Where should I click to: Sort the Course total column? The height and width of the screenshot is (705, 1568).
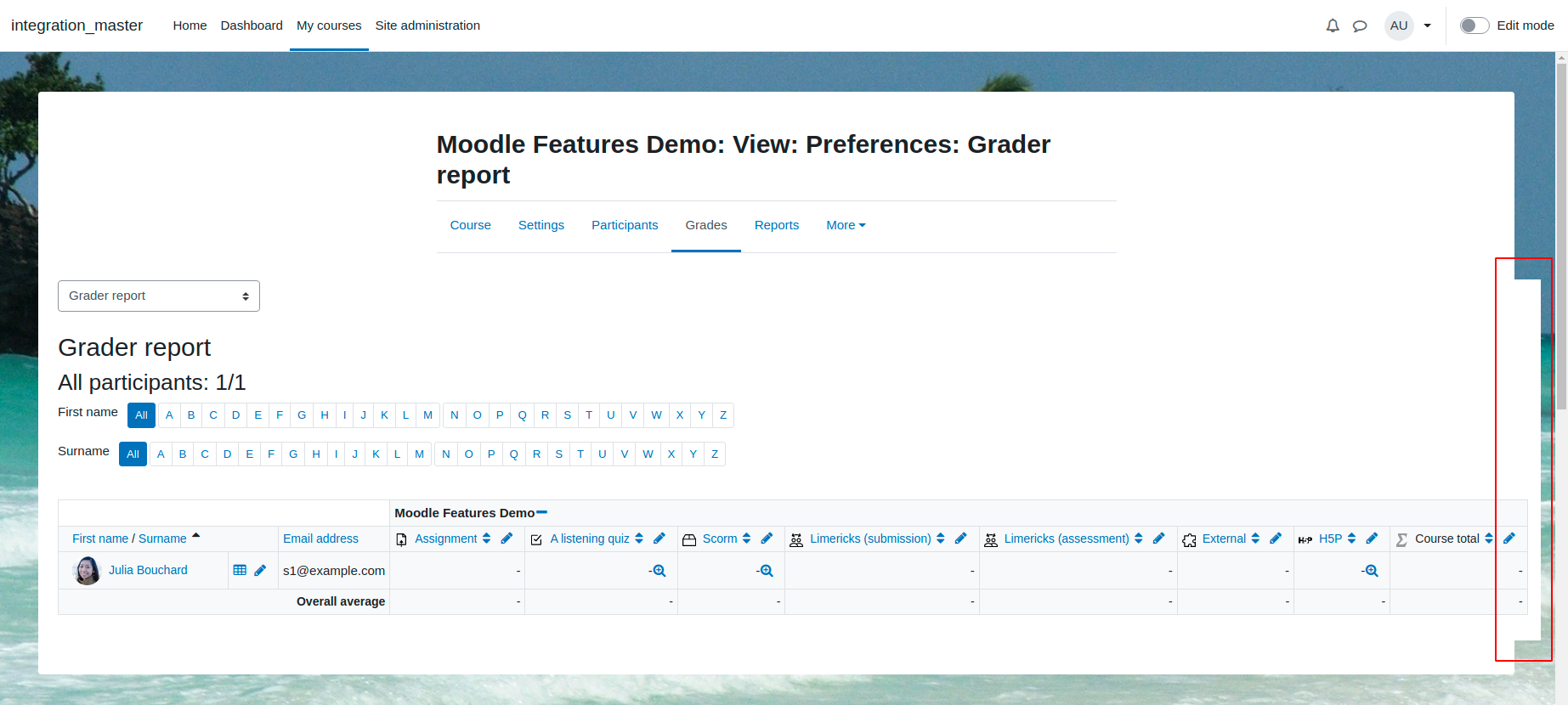pyautogui.click(x=1489, y=539)
